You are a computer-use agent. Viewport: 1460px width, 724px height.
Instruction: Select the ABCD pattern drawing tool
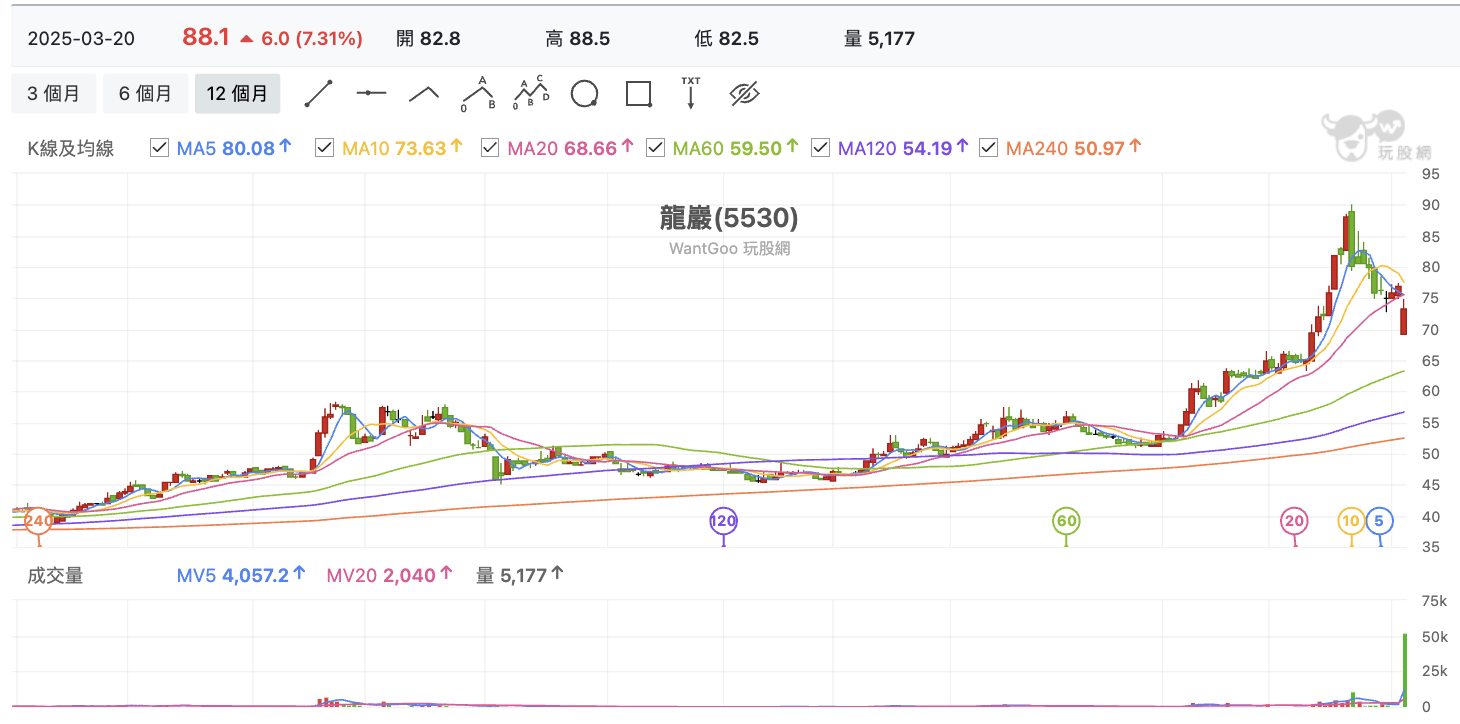[x=531, y=92]
